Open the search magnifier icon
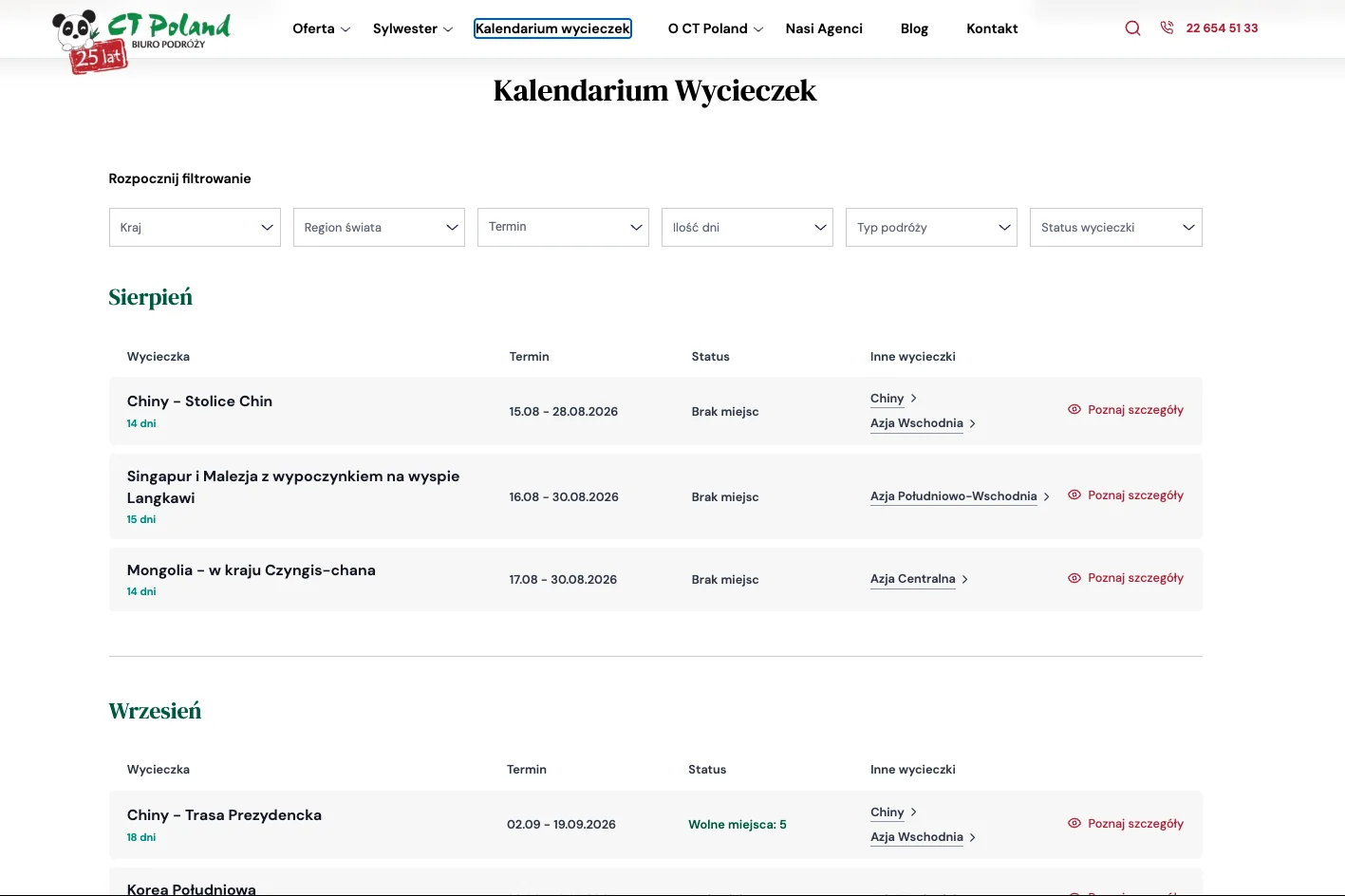Viewport: 1345px width, 896px height. pos(1132,28)
